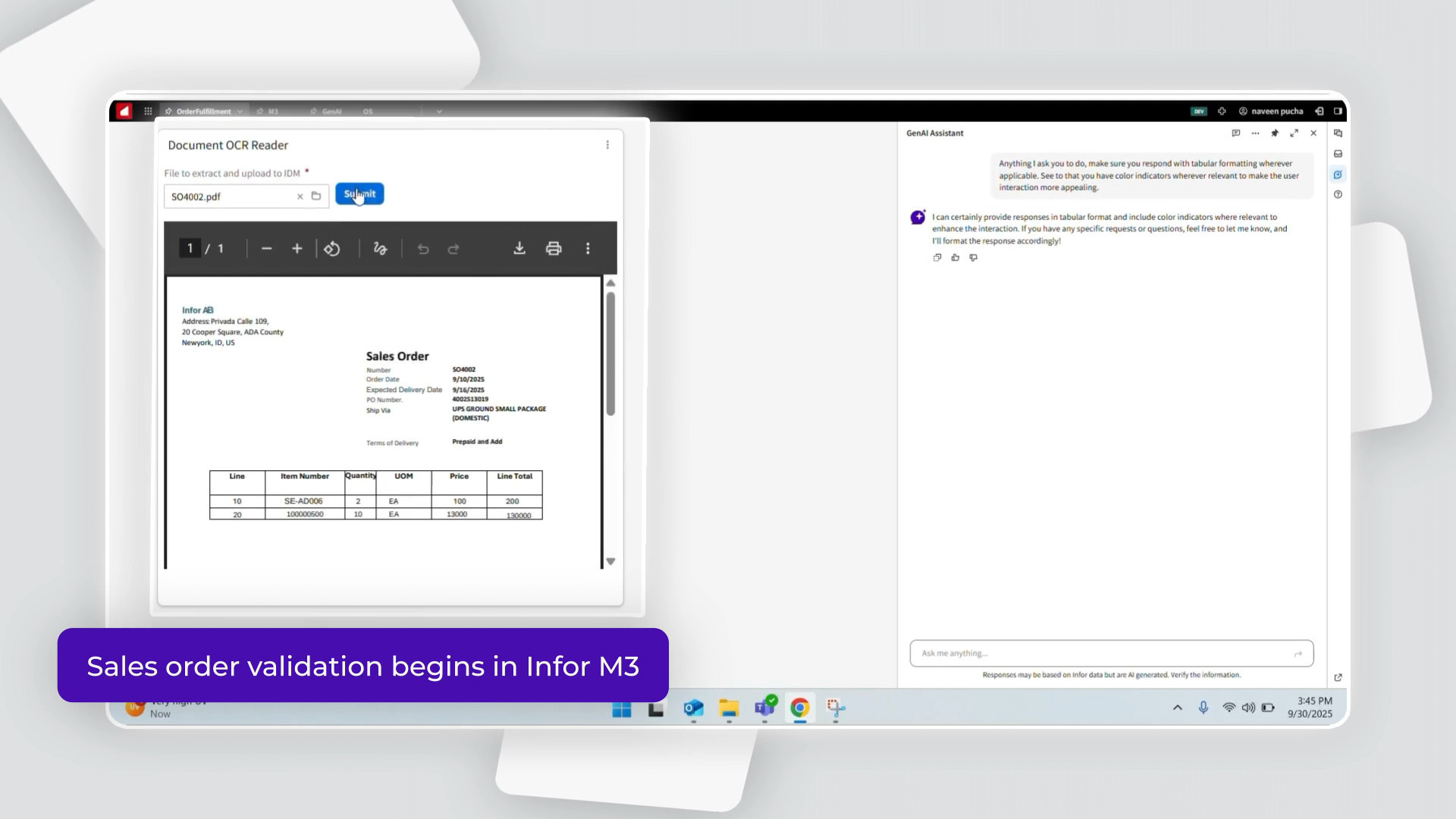Open Document OCR Reader widget options menu
Viewport: 1456px width, 819px height.
pyautogui.click(x=607, y=145)
